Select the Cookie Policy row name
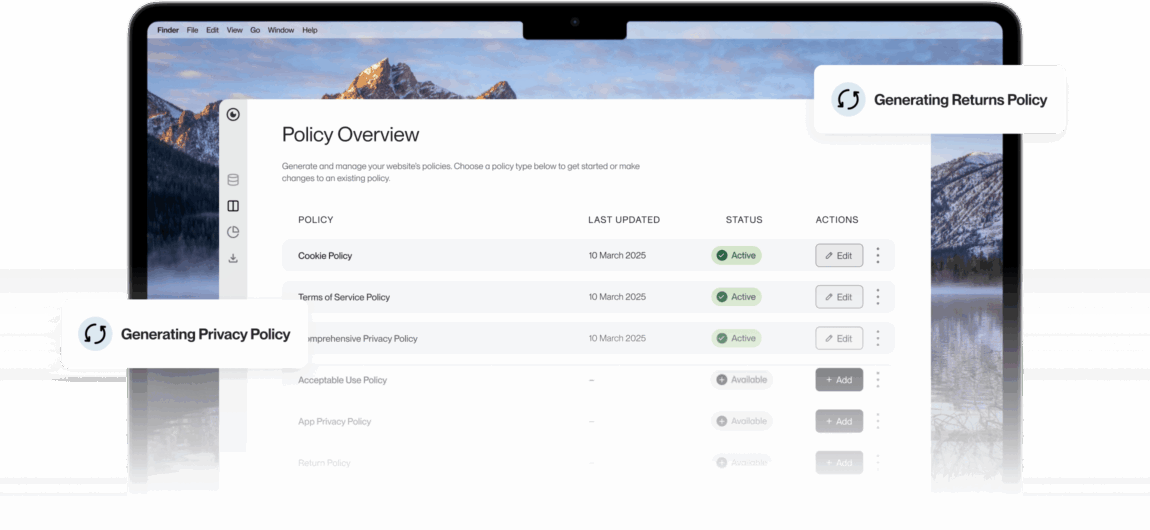Image resolution: width=1150 pixels, height=530 pixels. 325,256
